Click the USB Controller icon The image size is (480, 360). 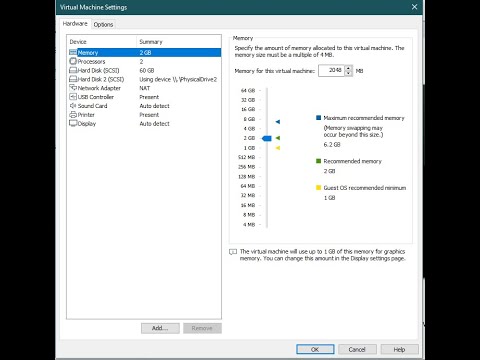(73, 97)
